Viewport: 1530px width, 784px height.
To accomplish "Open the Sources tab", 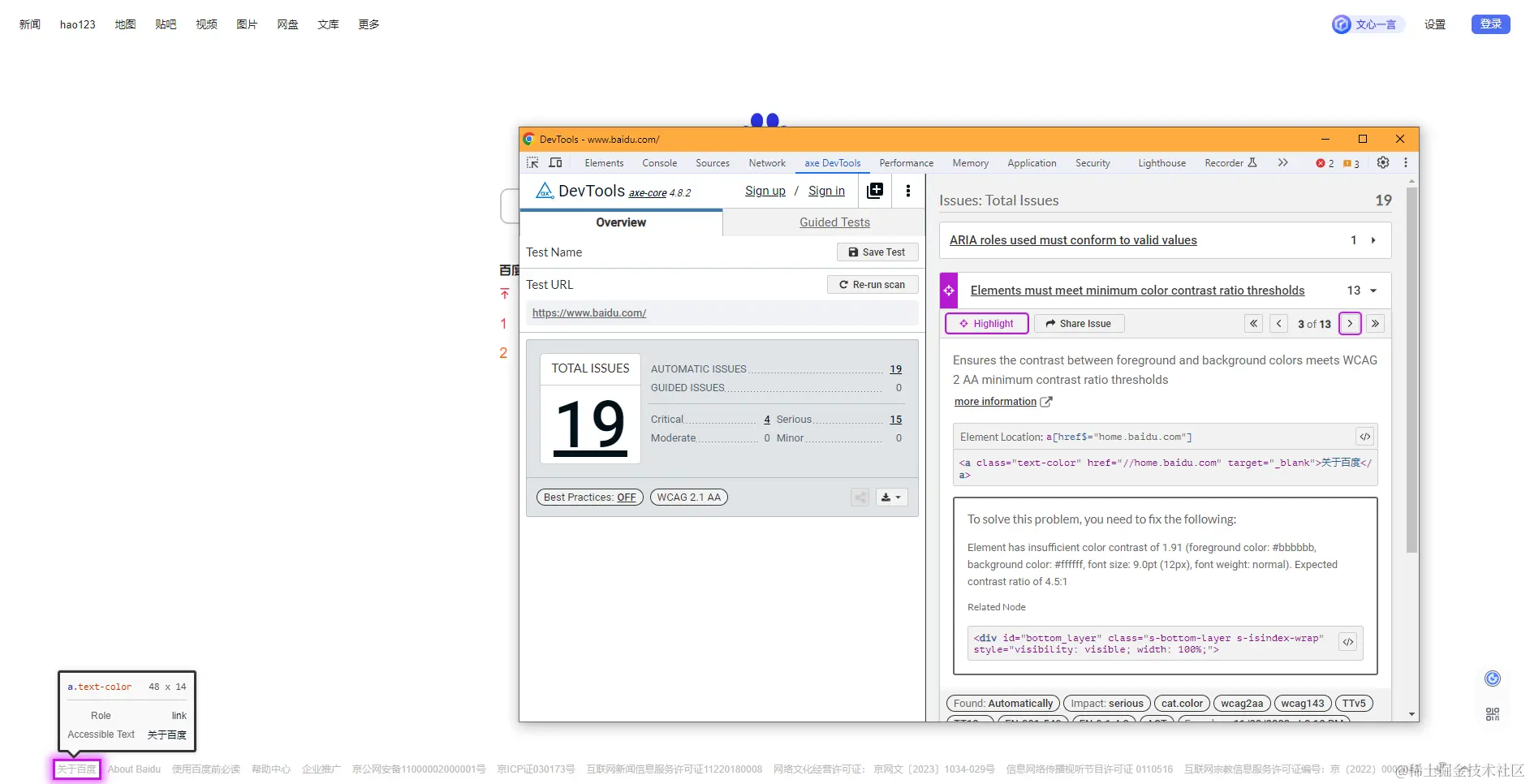I will [713, 163].
